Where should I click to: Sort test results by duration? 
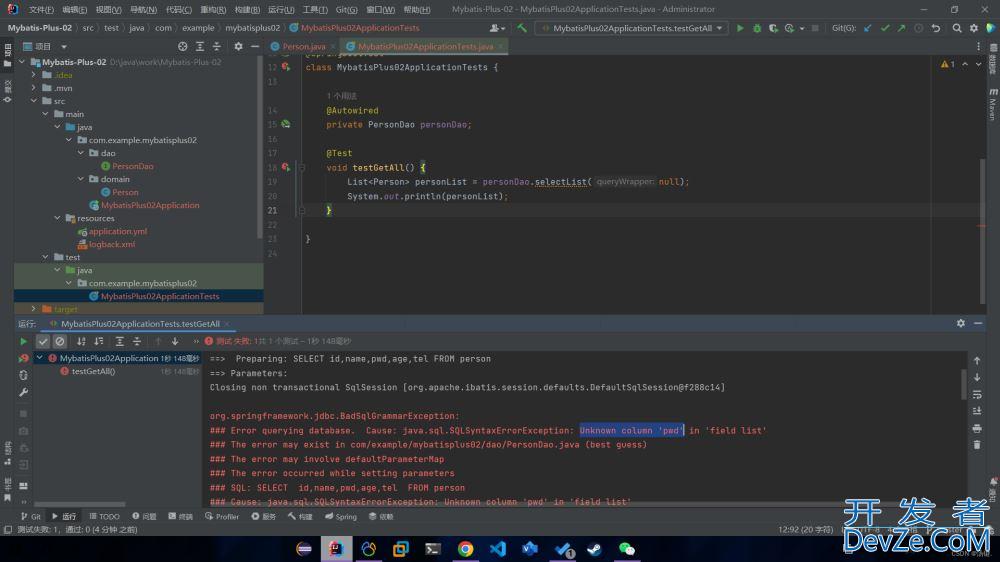99,341
